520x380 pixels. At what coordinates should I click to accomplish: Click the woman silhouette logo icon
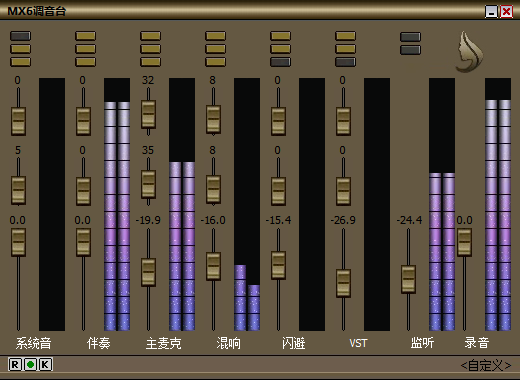(x=469, y=52)
